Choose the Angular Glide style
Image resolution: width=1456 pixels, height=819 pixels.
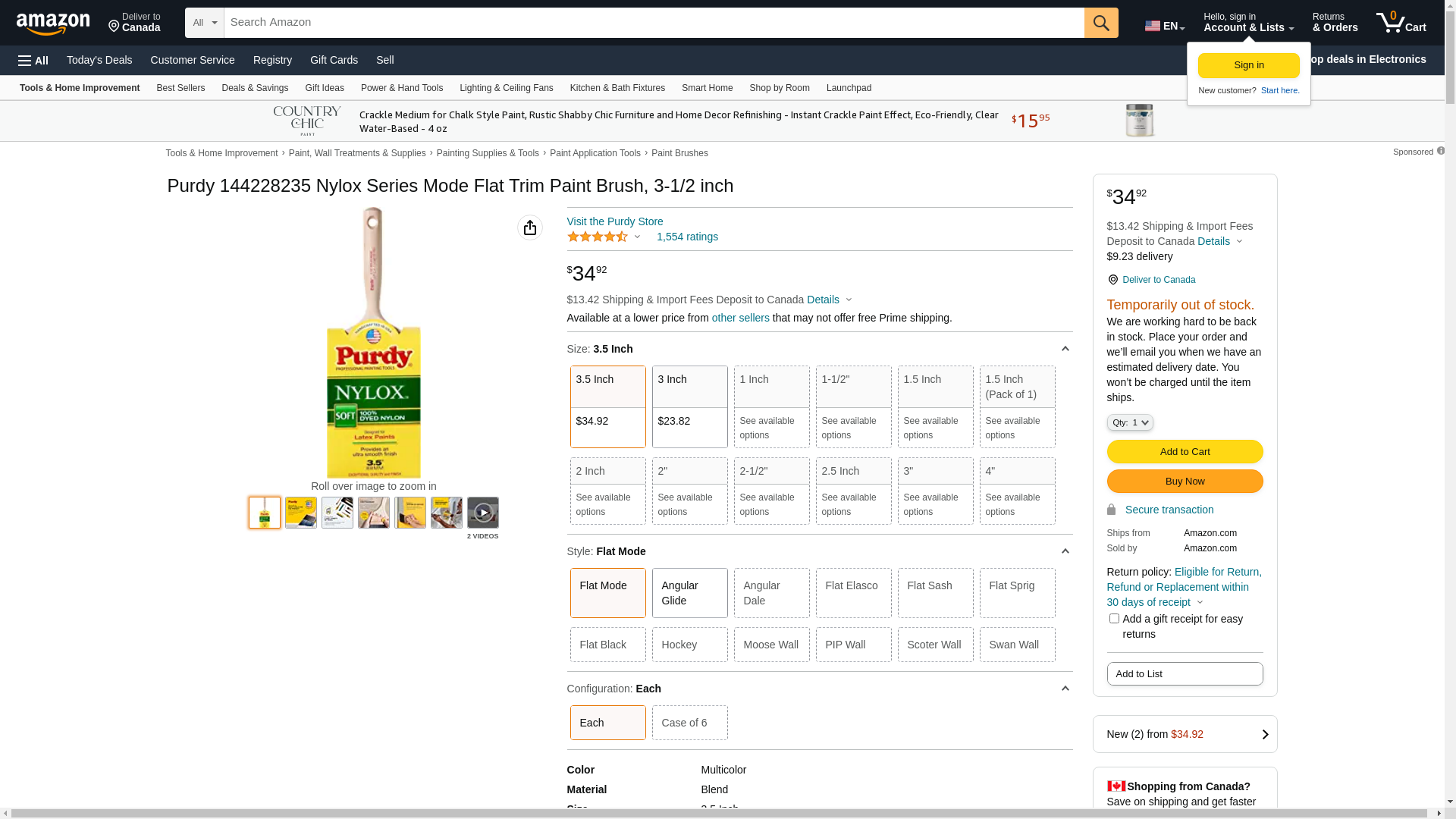click(x=689, y=593)
